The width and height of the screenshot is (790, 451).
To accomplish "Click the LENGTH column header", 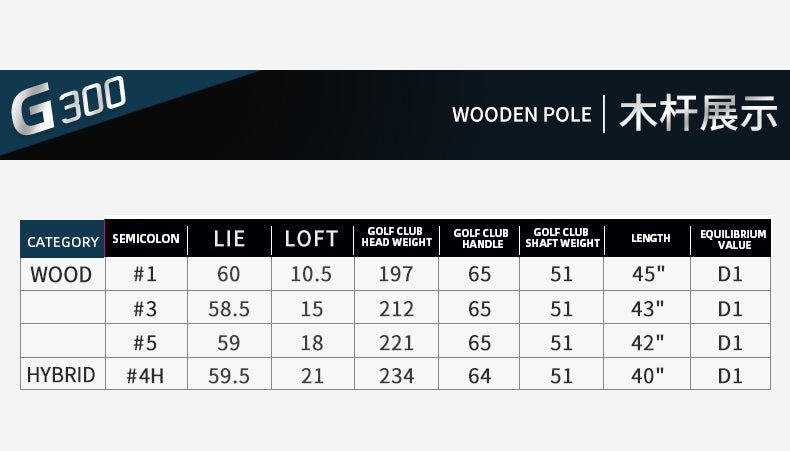I will tap(650, 239).
